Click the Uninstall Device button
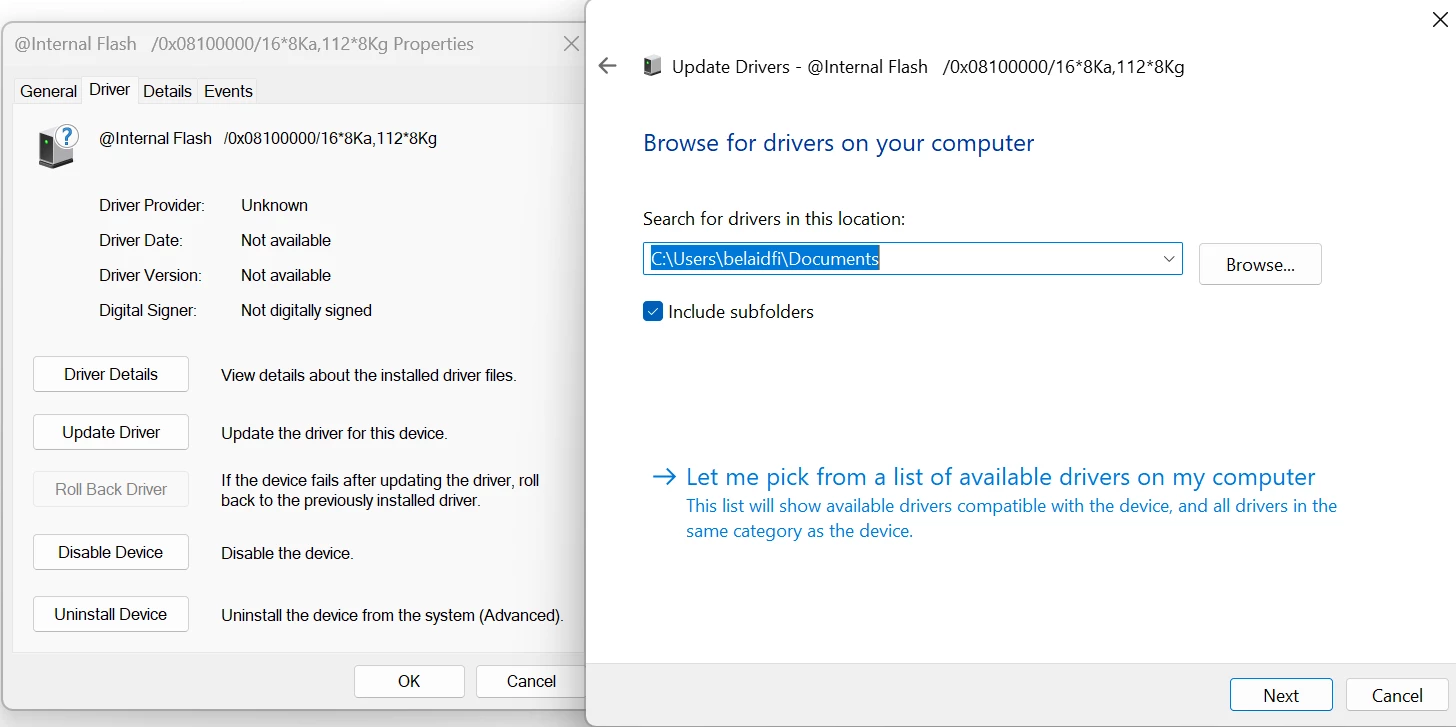The width and height of the screenshot is (1456, 727). coord(111,614)
